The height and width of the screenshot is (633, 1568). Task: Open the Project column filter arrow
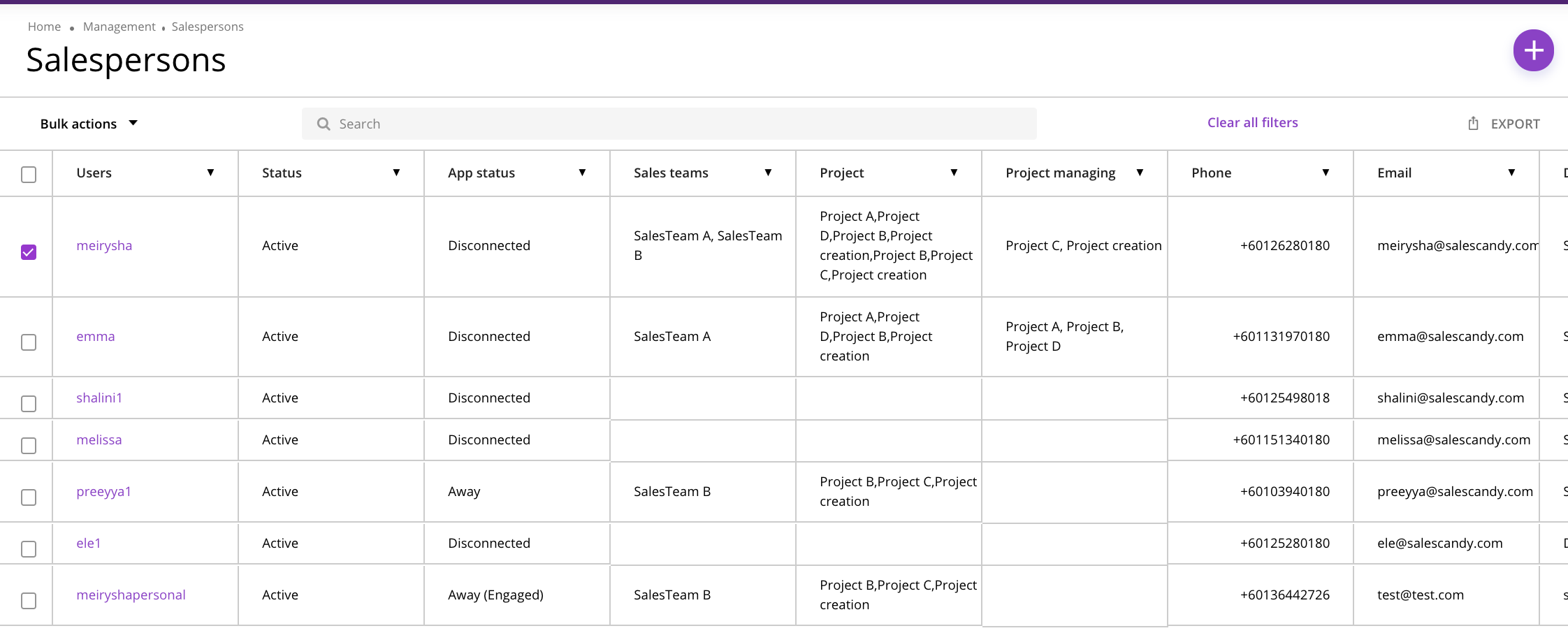coord(954,173)
